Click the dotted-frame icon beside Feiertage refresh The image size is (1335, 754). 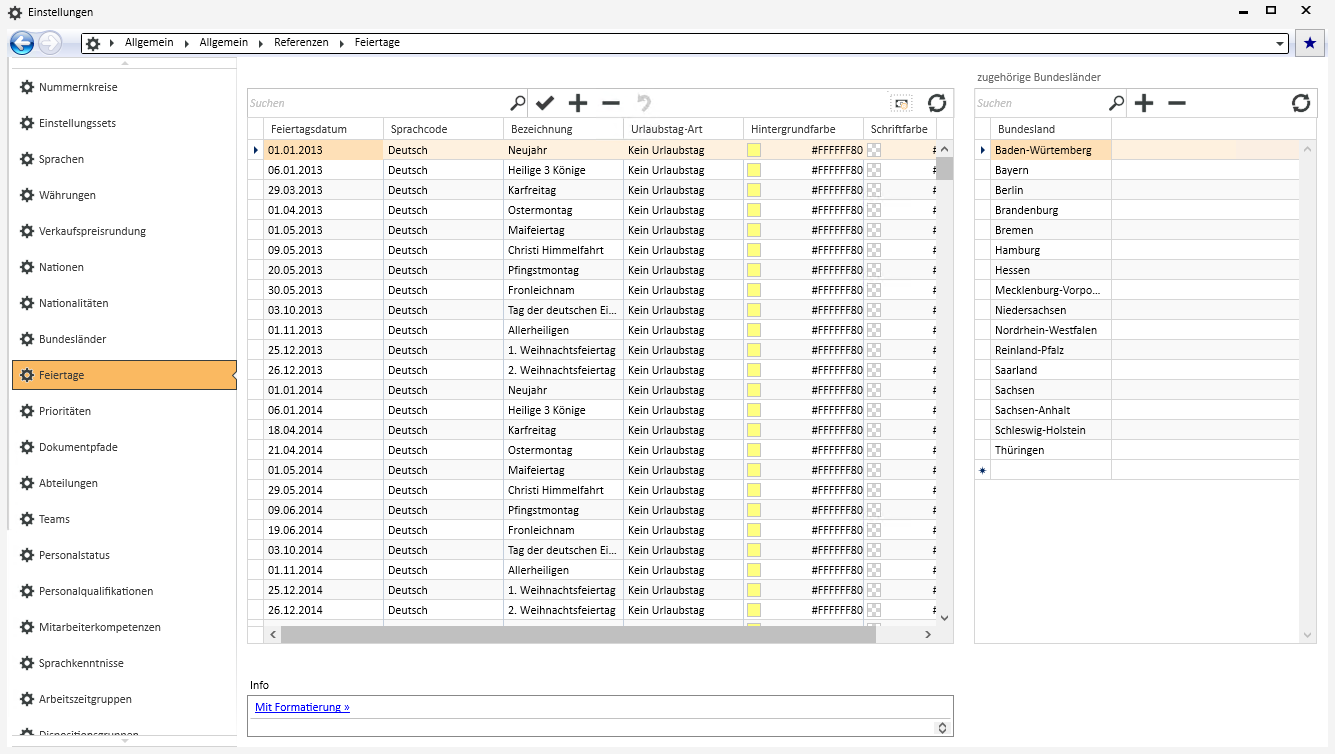[x=902, y=103]
